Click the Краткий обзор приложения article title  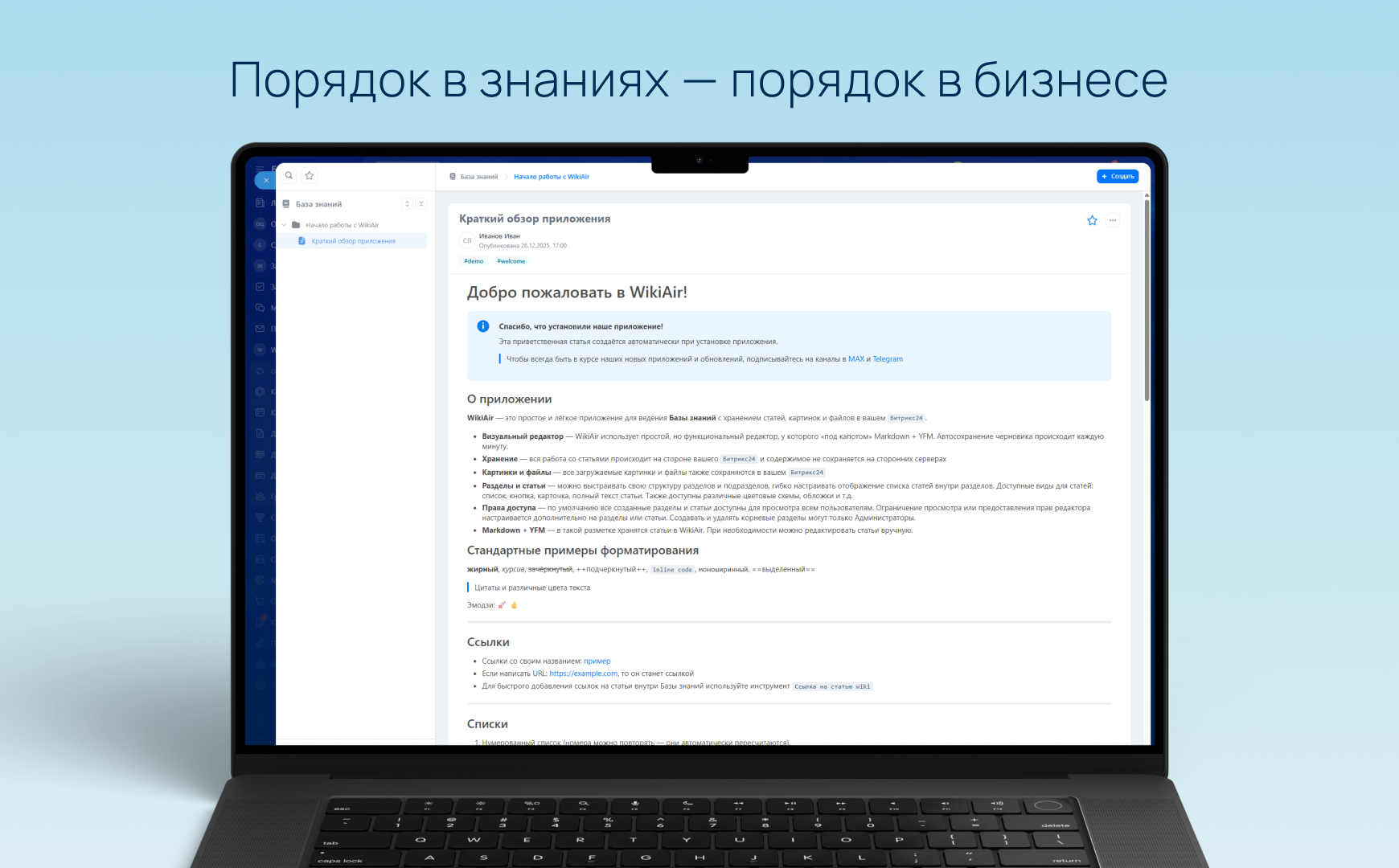[535, 219]
